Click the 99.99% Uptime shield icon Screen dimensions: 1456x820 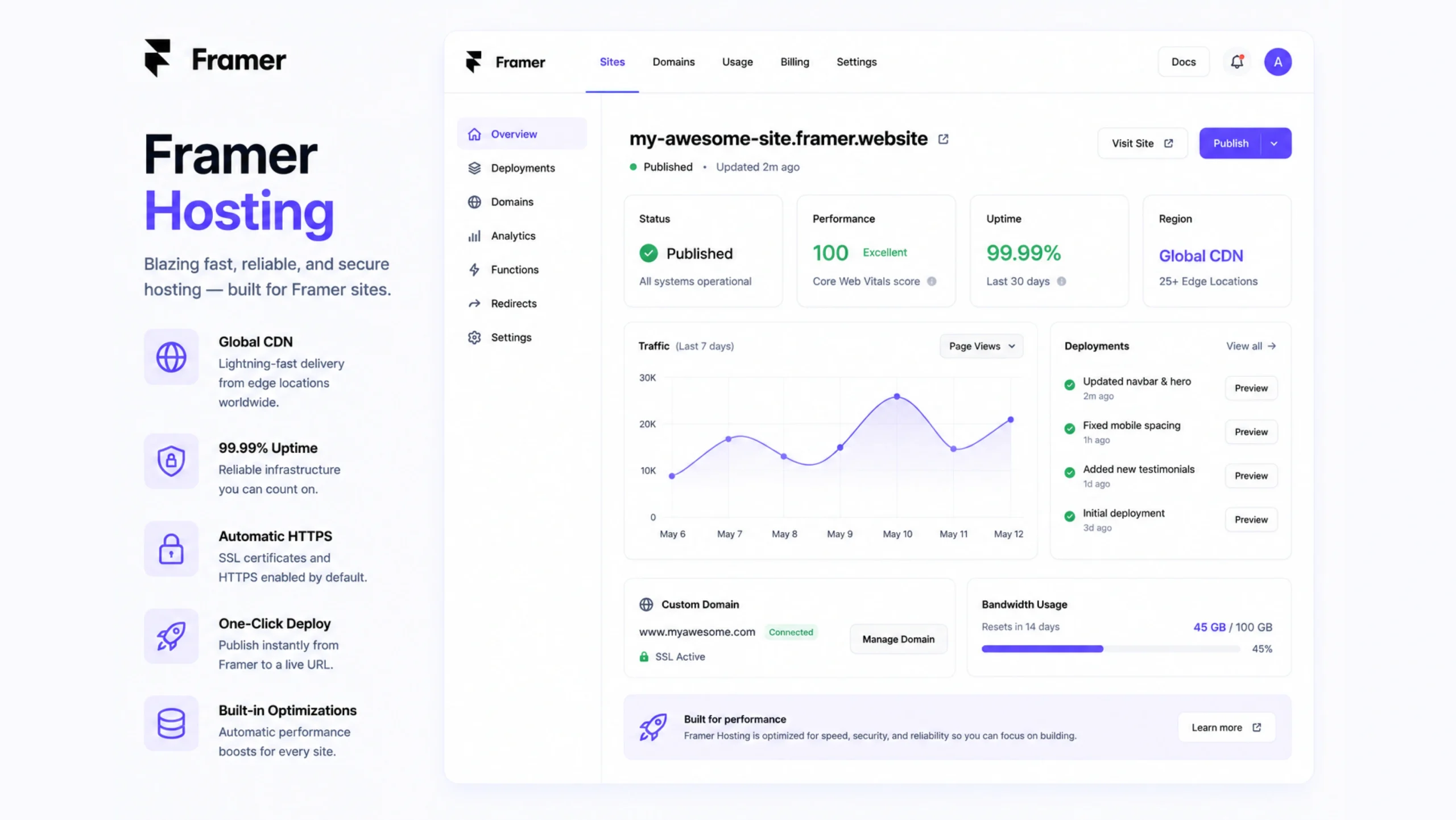[x=171, y=461]
